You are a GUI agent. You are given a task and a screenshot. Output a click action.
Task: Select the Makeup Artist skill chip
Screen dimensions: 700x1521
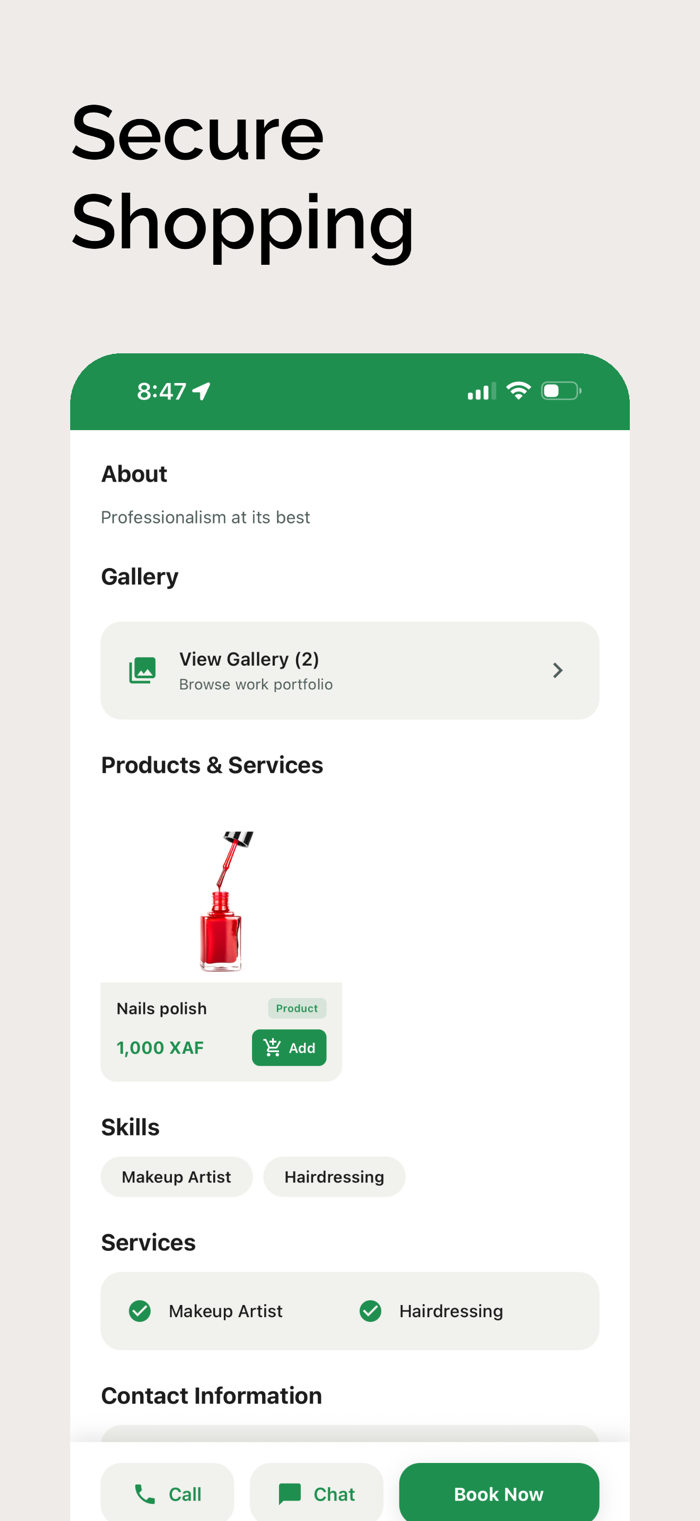tap(177, 1177)
